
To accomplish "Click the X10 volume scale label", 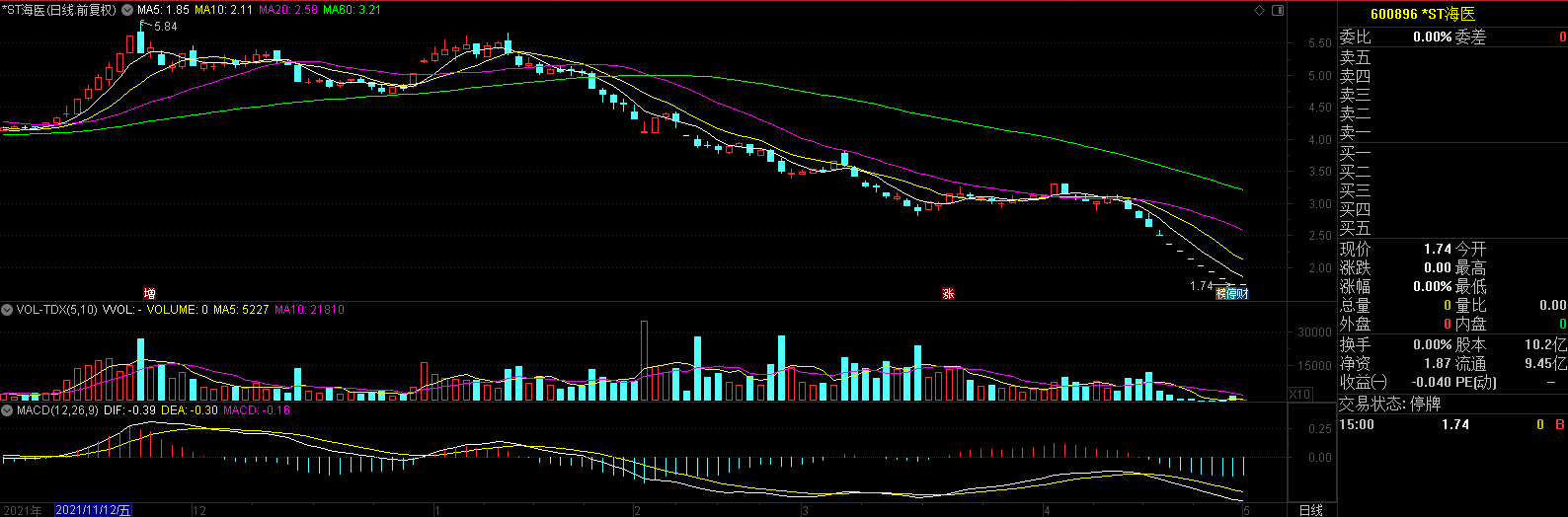I will [1300, 395].
